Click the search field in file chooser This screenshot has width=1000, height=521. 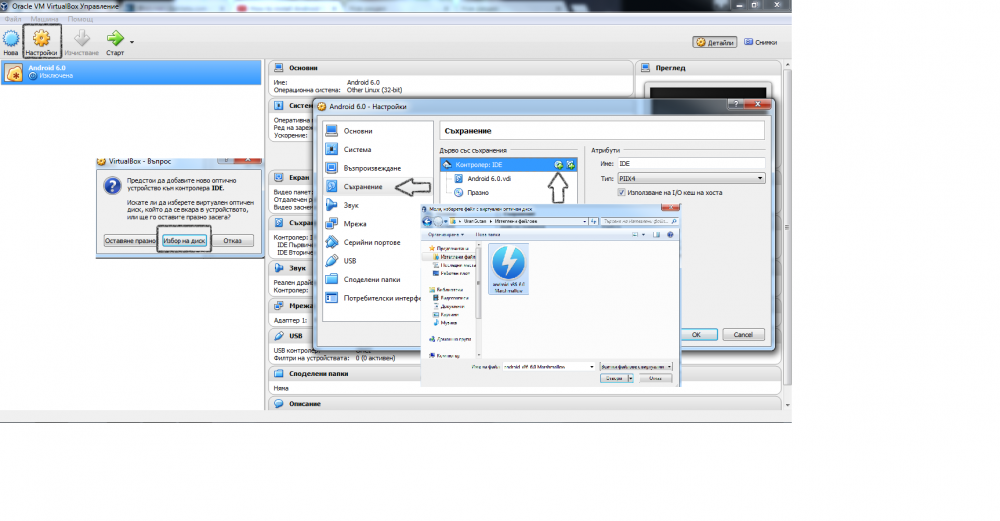pyautogui.click(x=640, y=221)
